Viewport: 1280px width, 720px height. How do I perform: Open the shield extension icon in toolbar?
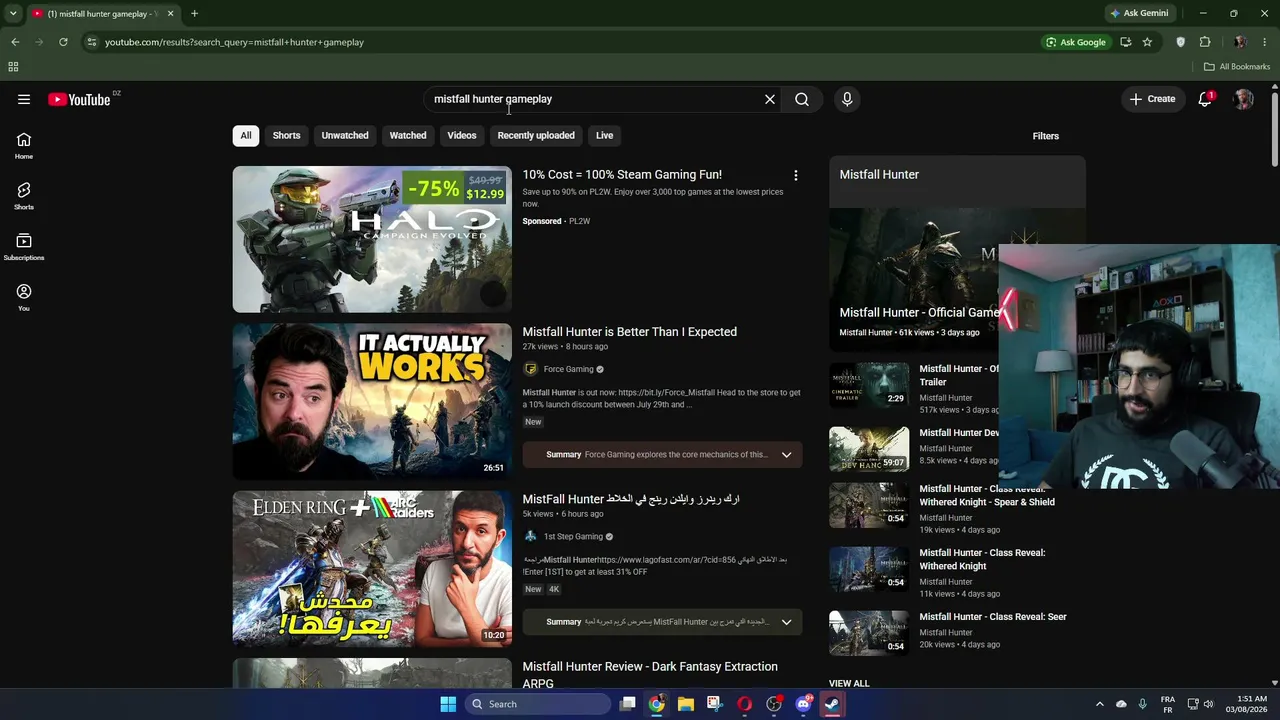1181,42
